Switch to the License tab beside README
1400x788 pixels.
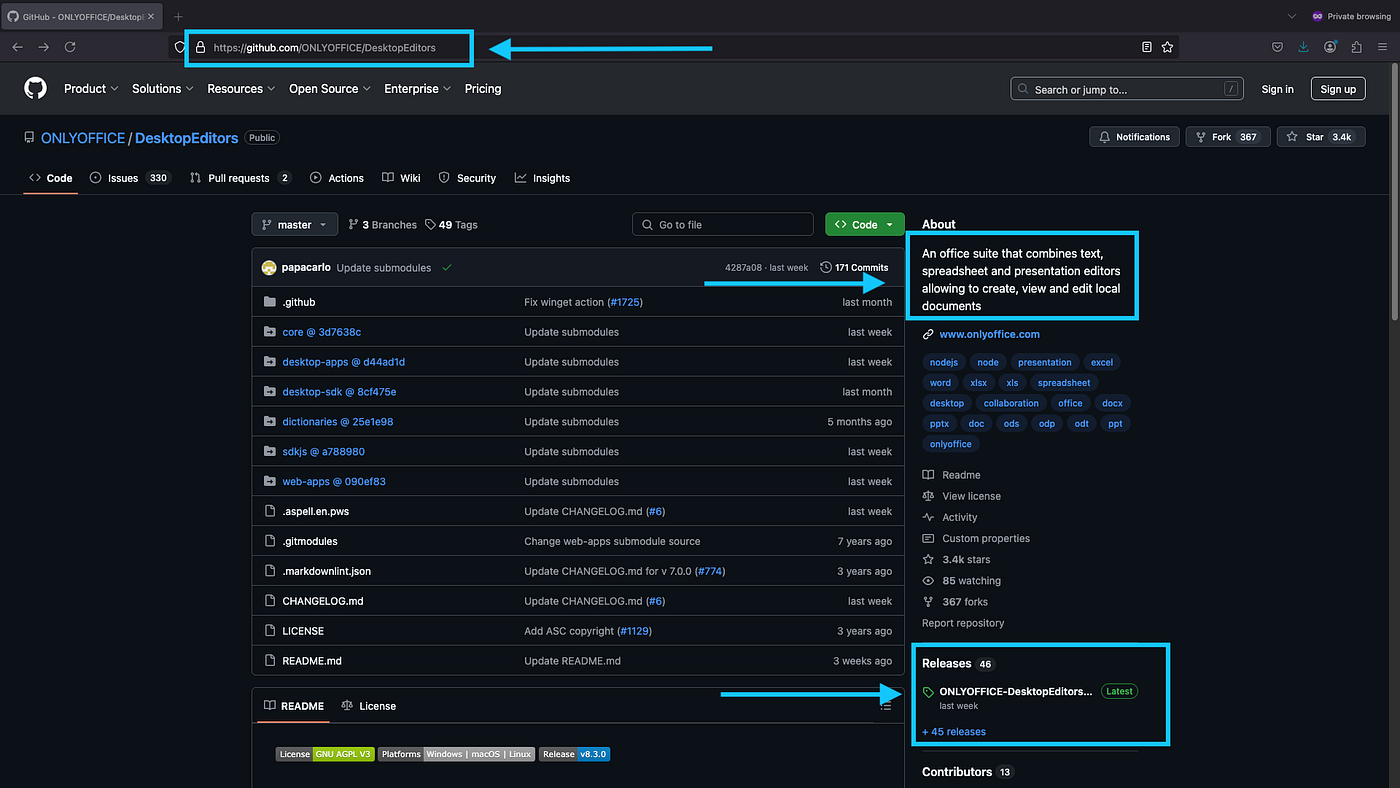(369, 706)
